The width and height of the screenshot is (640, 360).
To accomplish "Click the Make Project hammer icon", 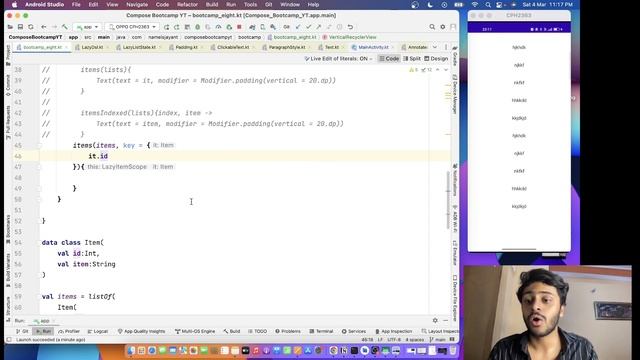I will pyautogui.click(x=65, y=27).
